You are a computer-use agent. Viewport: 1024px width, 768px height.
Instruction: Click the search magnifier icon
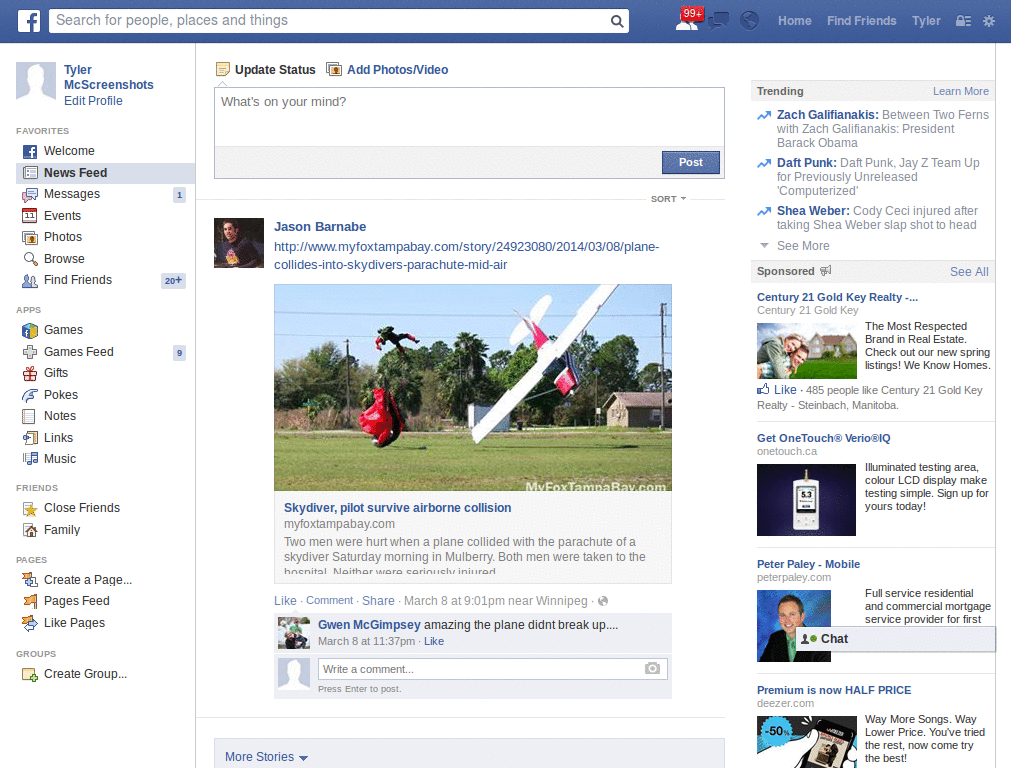616,21
